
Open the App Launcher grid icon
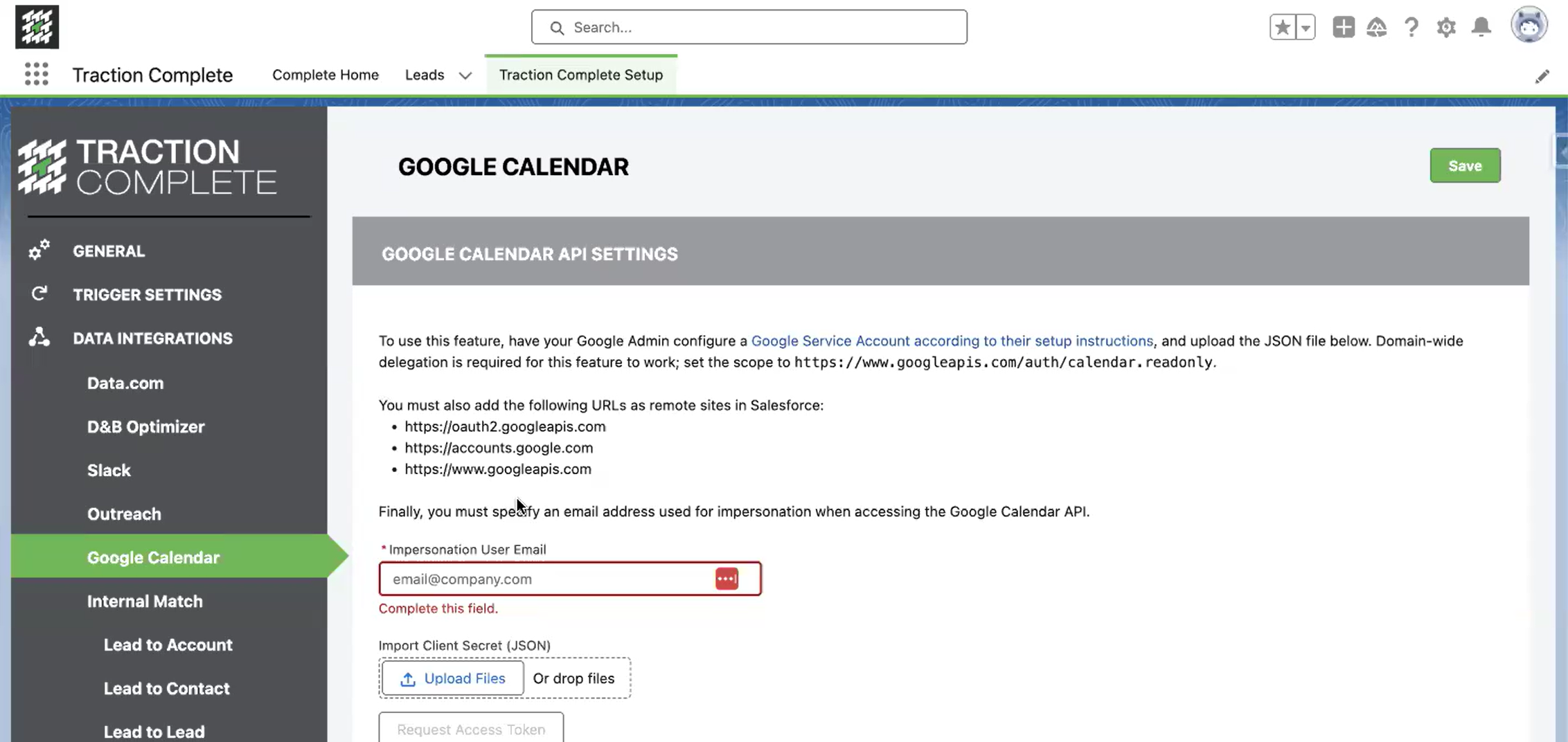click(x=37, y=74)
